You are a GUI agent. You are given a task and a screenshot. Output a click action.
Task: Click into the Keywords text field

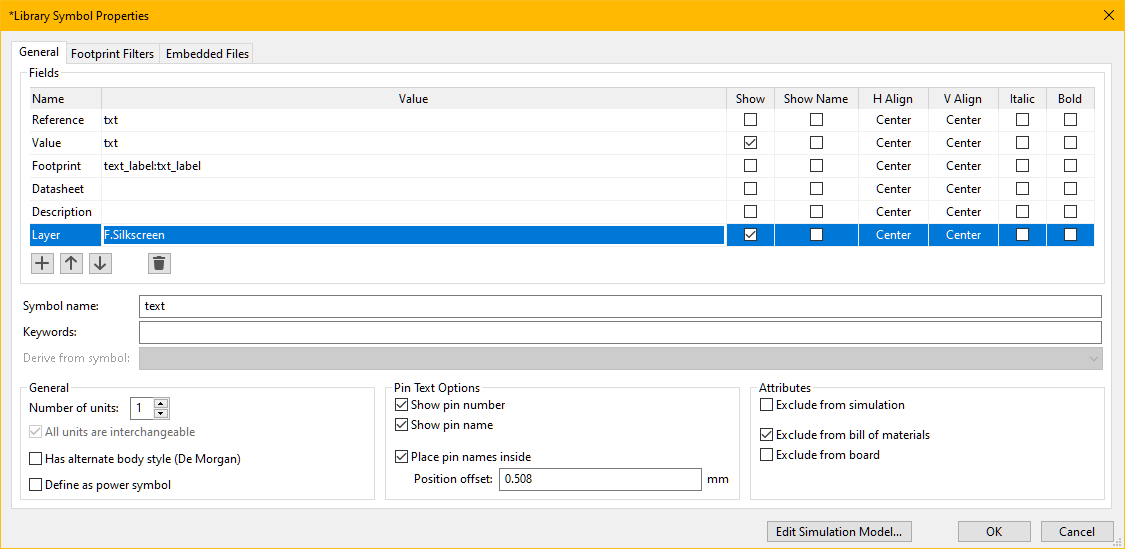(620, 332)
